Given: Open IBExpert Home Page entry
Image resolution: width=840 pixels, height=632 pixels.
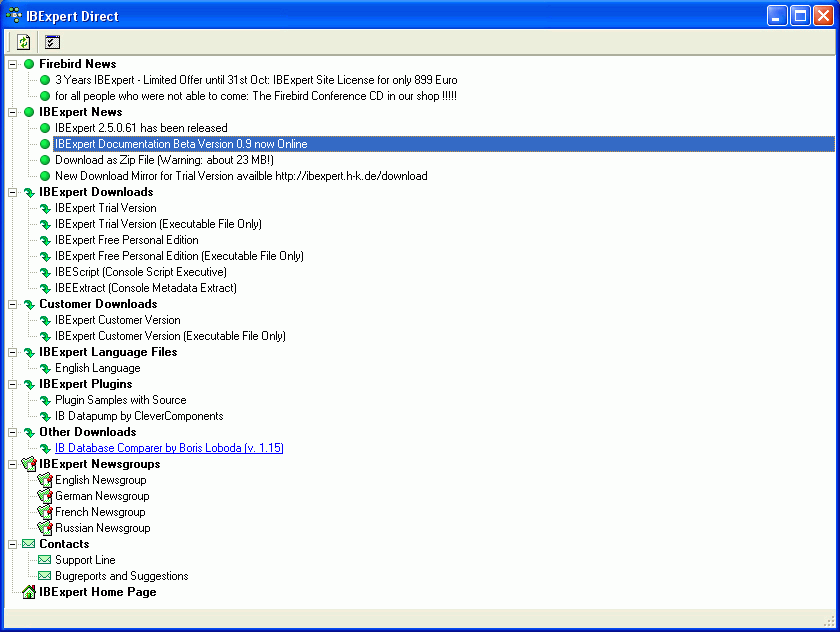Looking at the screenshot, I should coord(98,592).
